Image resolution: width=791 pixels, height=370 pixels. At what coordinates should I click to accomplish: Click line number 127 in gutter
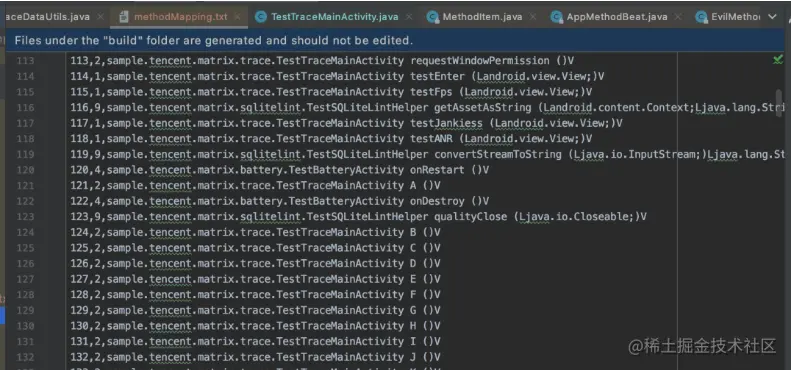pos(25,279)
